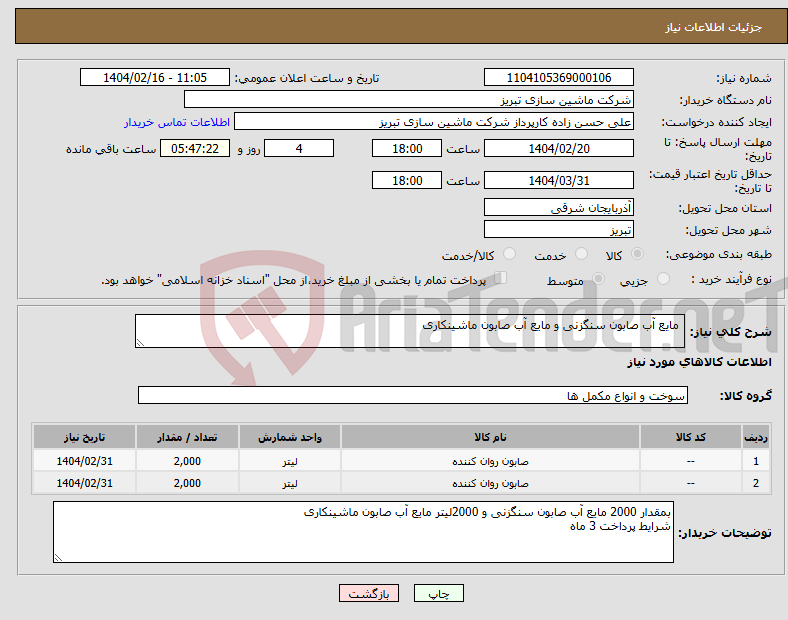788x620 pixels.
Task: Select the جزیی purchase type radio
Action: coord(663,278)
